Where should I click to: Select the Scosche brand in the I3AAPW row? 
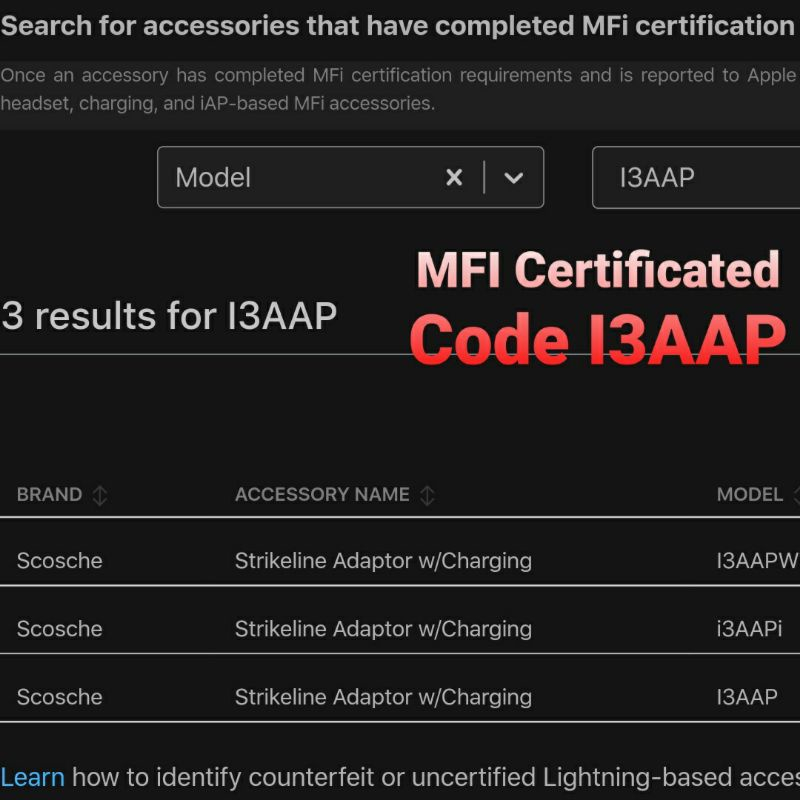59,561
